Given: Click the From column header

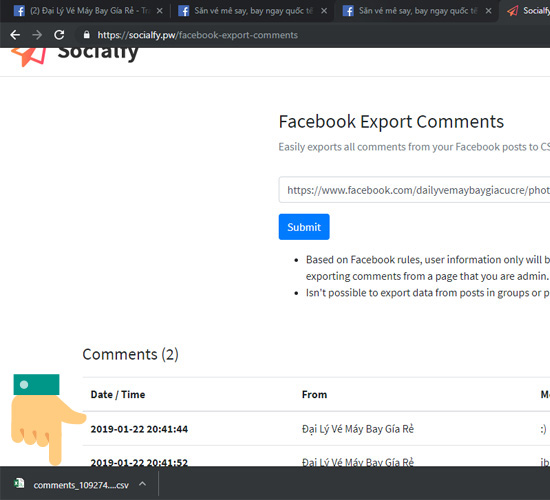Looking at the screenshot, I should [314, 394].
